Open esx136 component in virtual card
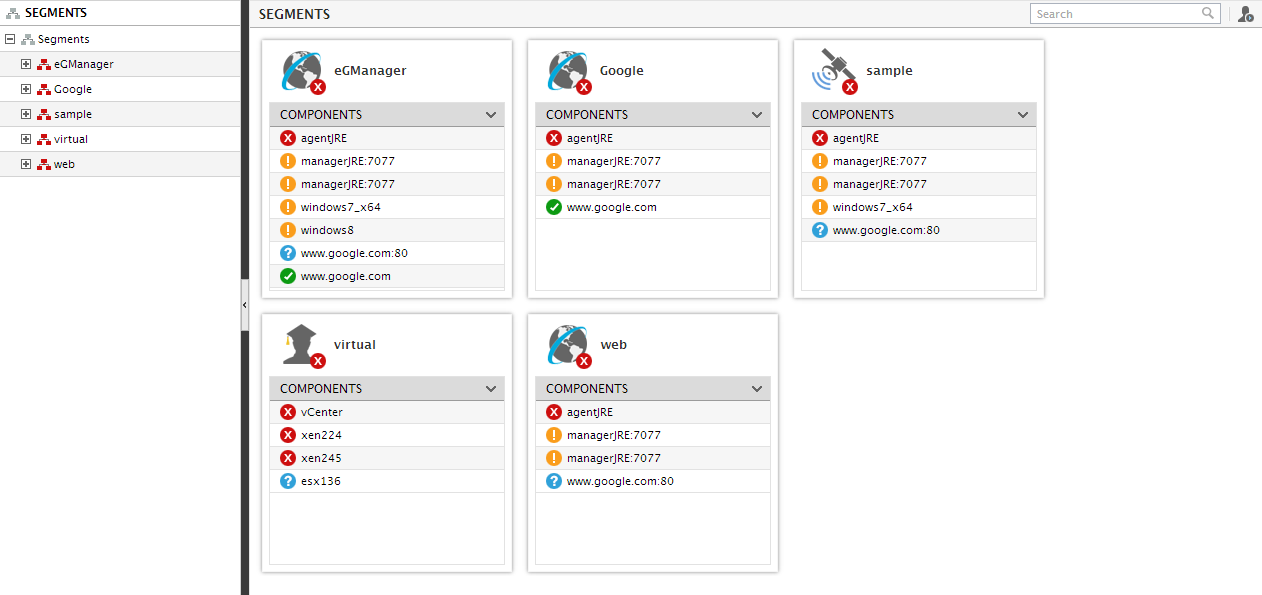This screenshot has width=1262, height=595. click(321, 481)
